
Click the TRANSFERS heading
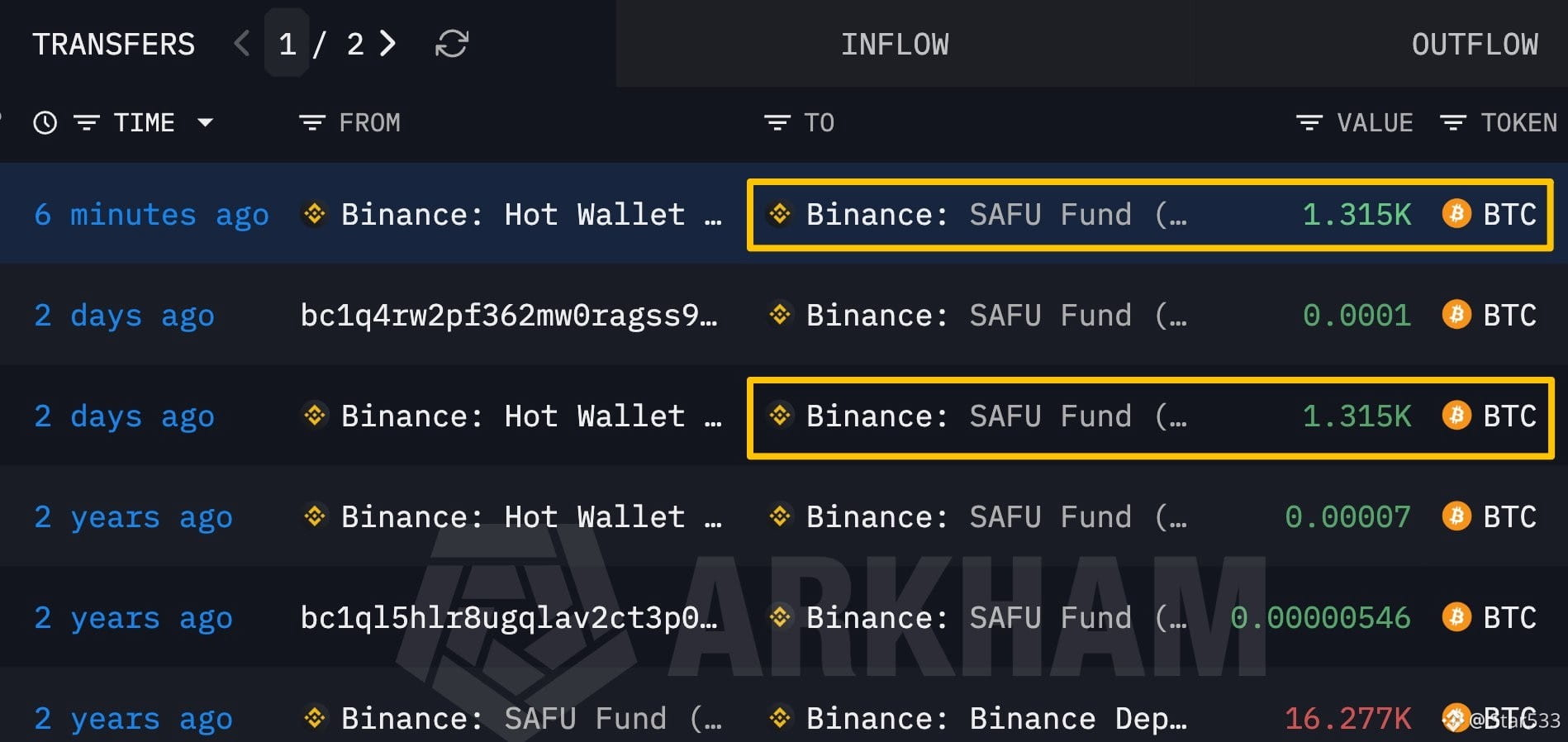[x=114, y=44]
